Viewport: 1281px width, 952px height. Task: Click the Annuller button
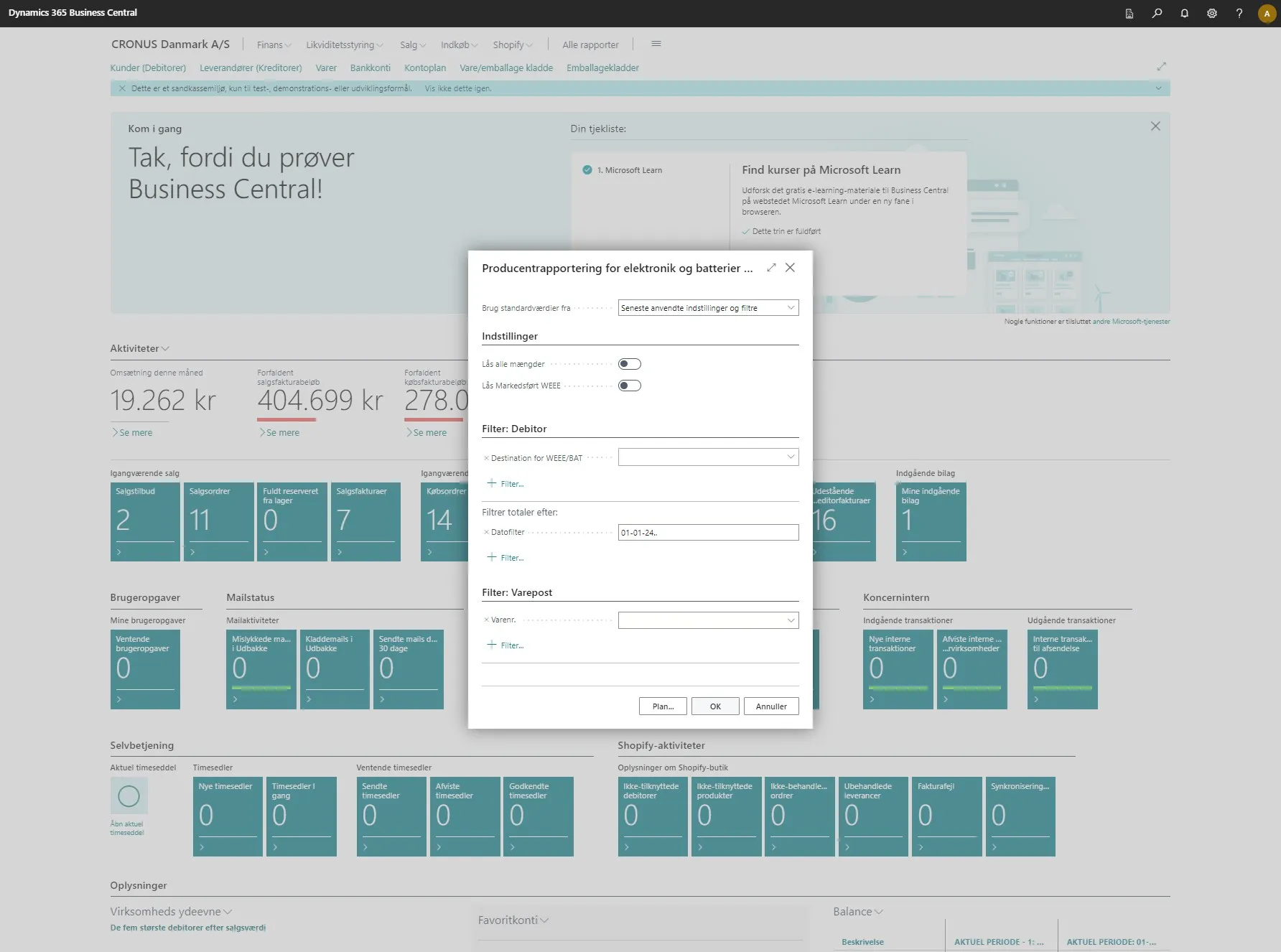[771, 706]
